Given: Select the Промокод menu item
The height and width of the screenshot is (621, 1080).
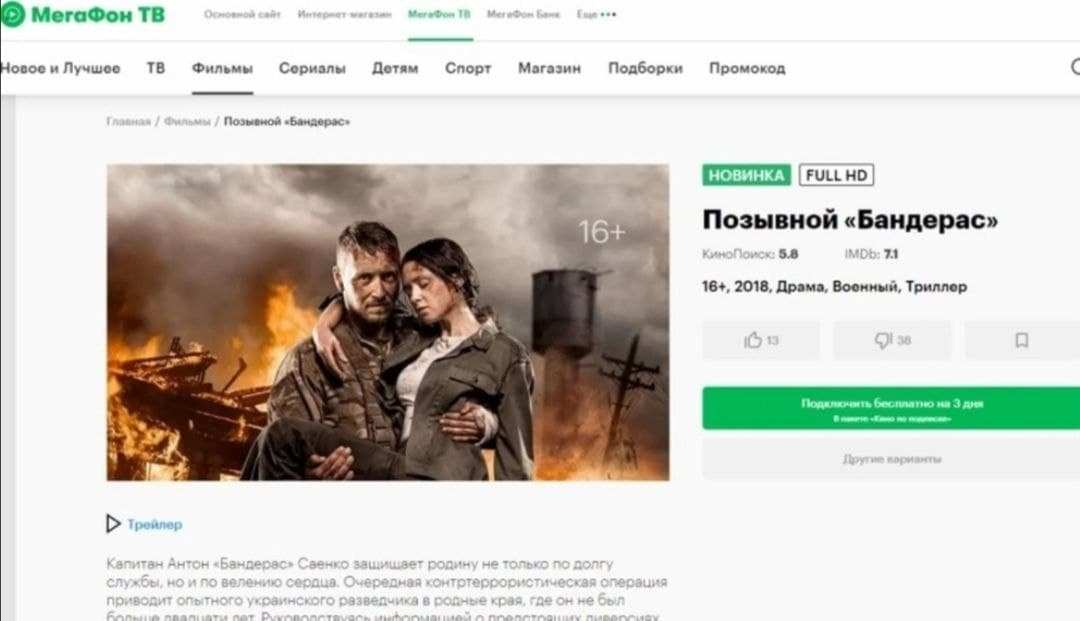Looking at the screenshot, I should [x=747, y=68].
